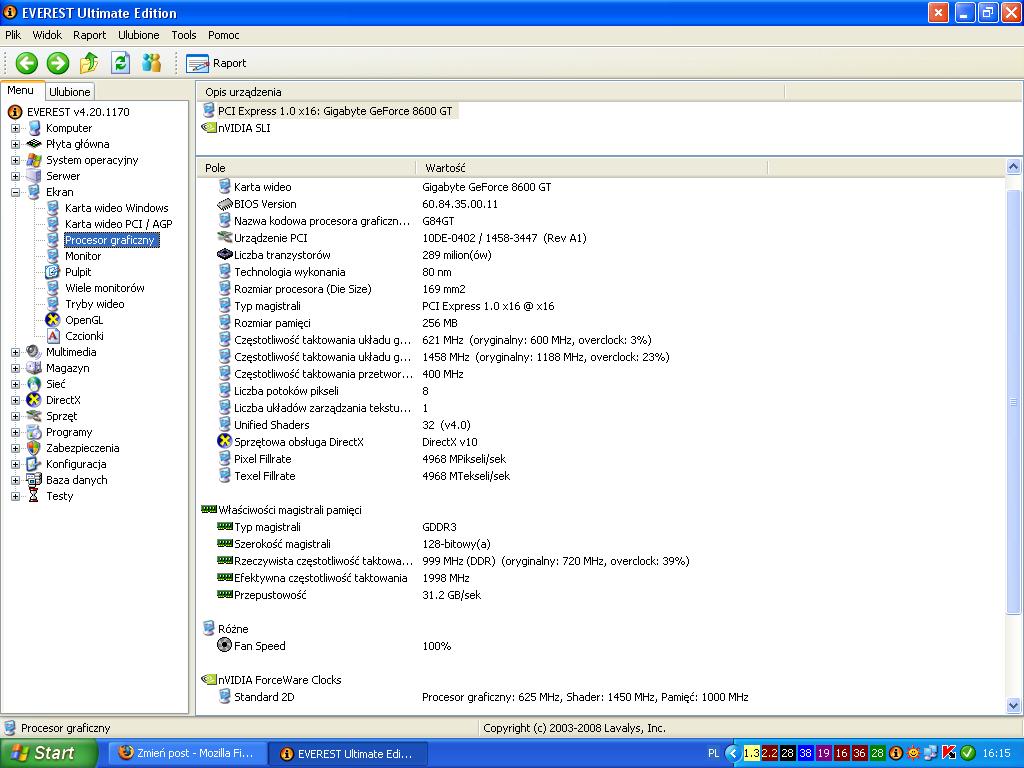Screen dimensions: 1024x768
Task: Click the Zabezpieczenia shield icon
Action: click(x=34, y=448)
